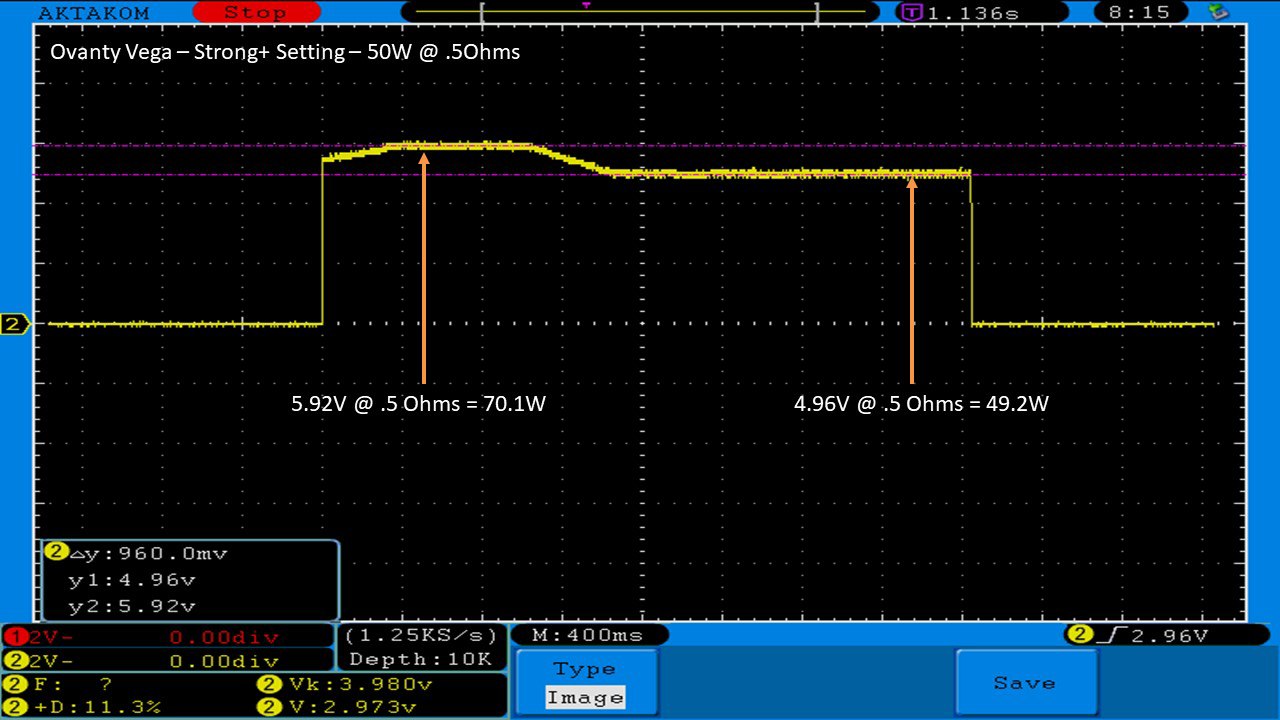Click the frequency measurement channel badge
1280x720 pixels.
tap(12, 685)
